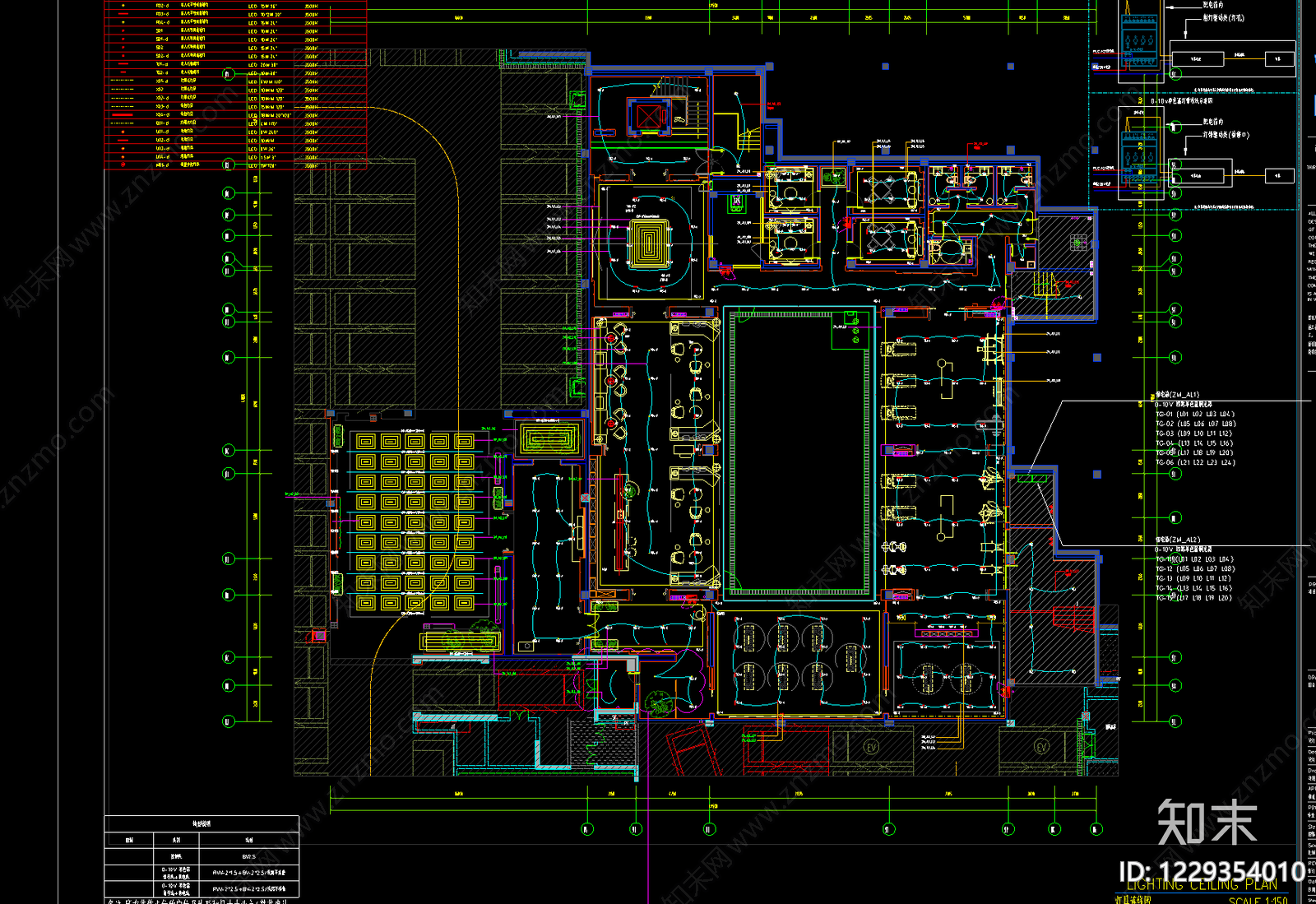Select the TG-06 (L21 L22 L23 L24) label
The height and width of the screenshot is (904, 1316).
coord(1194,462)
